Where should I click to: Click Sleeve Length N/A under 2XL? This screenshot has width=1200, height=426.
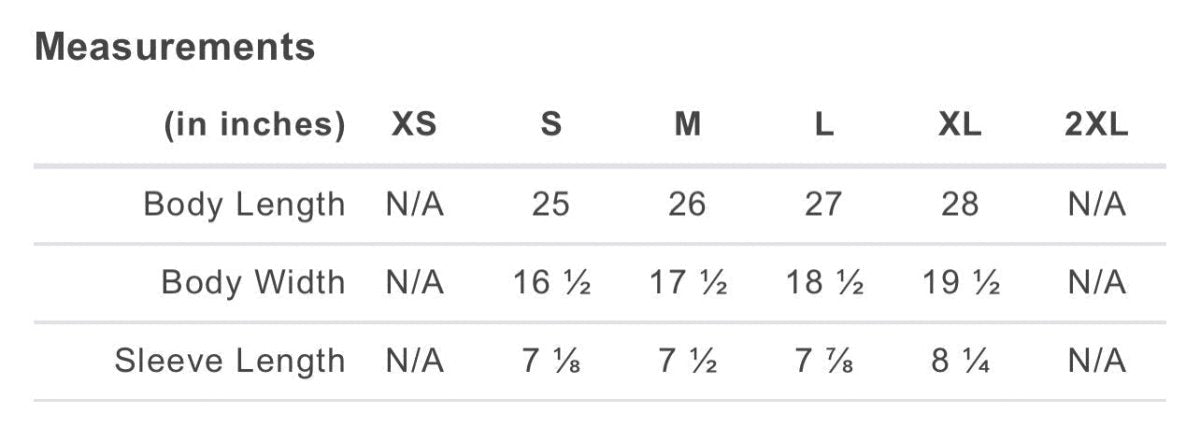[1096, 361]
